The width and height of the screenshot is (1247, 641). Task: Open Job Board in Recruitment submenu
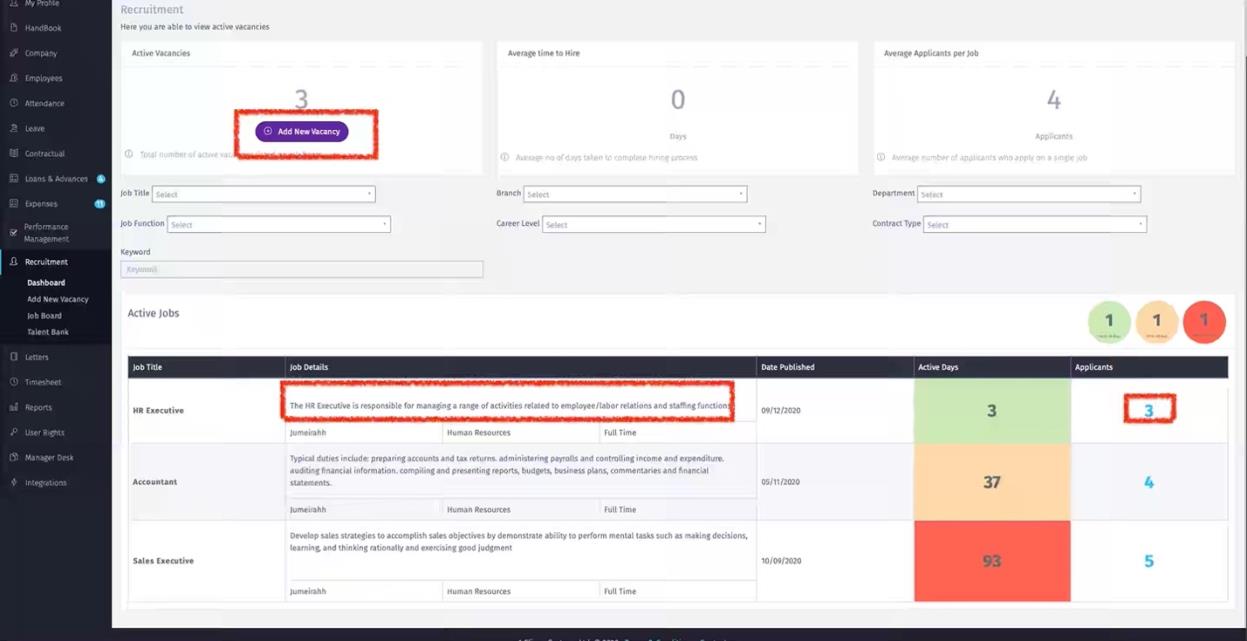pos(44,316)
